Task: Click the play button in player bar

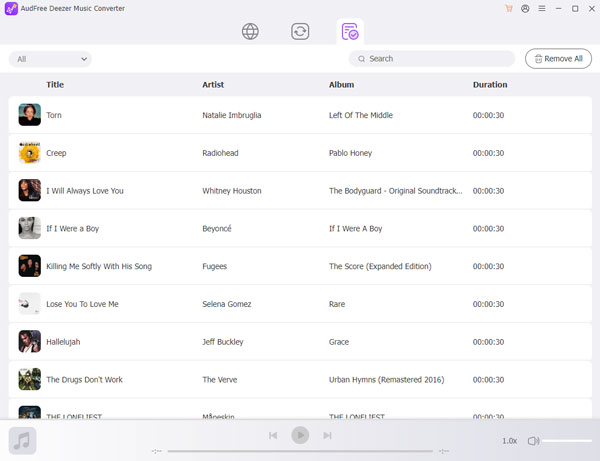Action: [300, 435]
